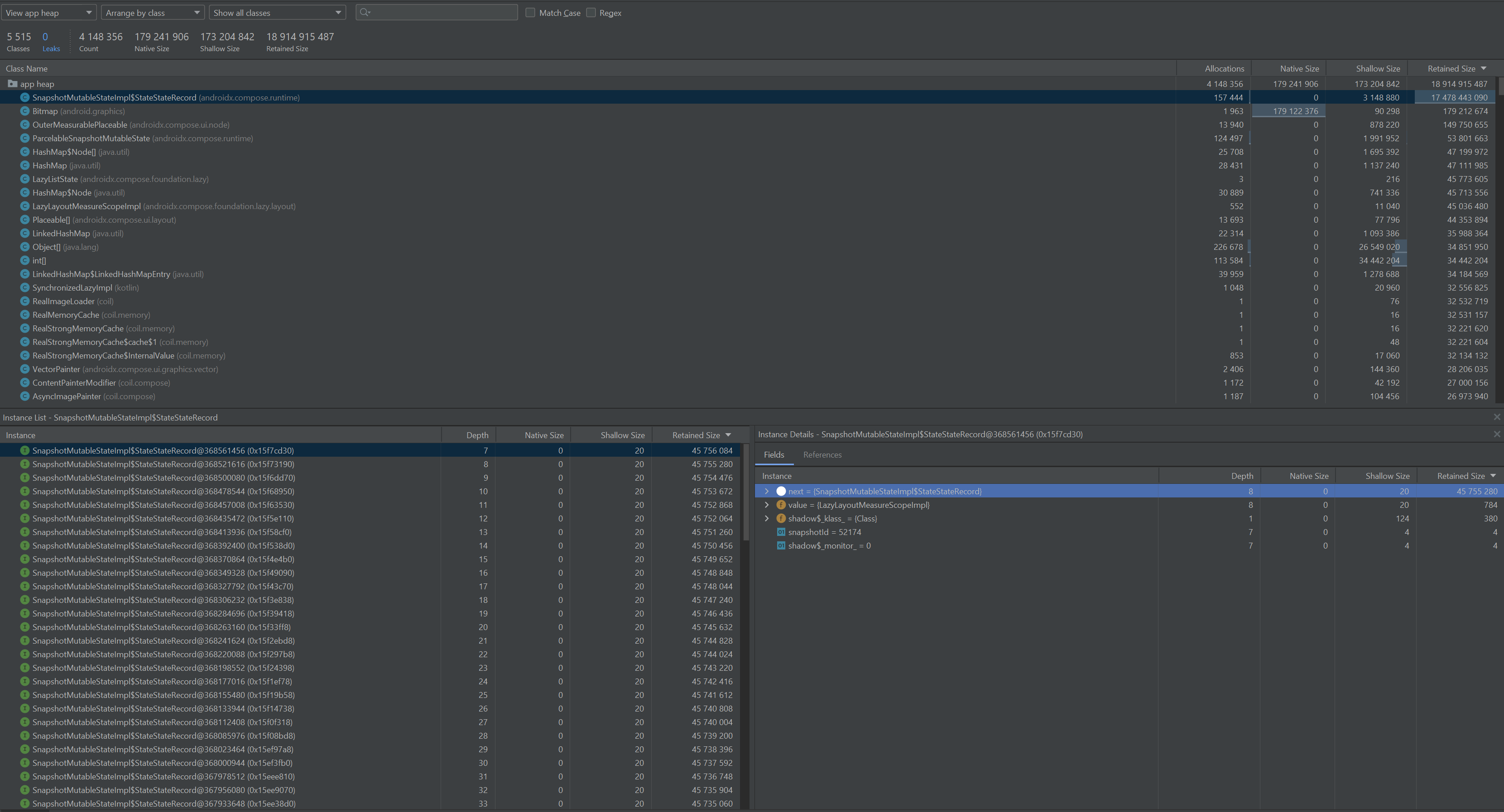
Task: Click the snapshotId field type icon
Action: (x=781, y=532)
